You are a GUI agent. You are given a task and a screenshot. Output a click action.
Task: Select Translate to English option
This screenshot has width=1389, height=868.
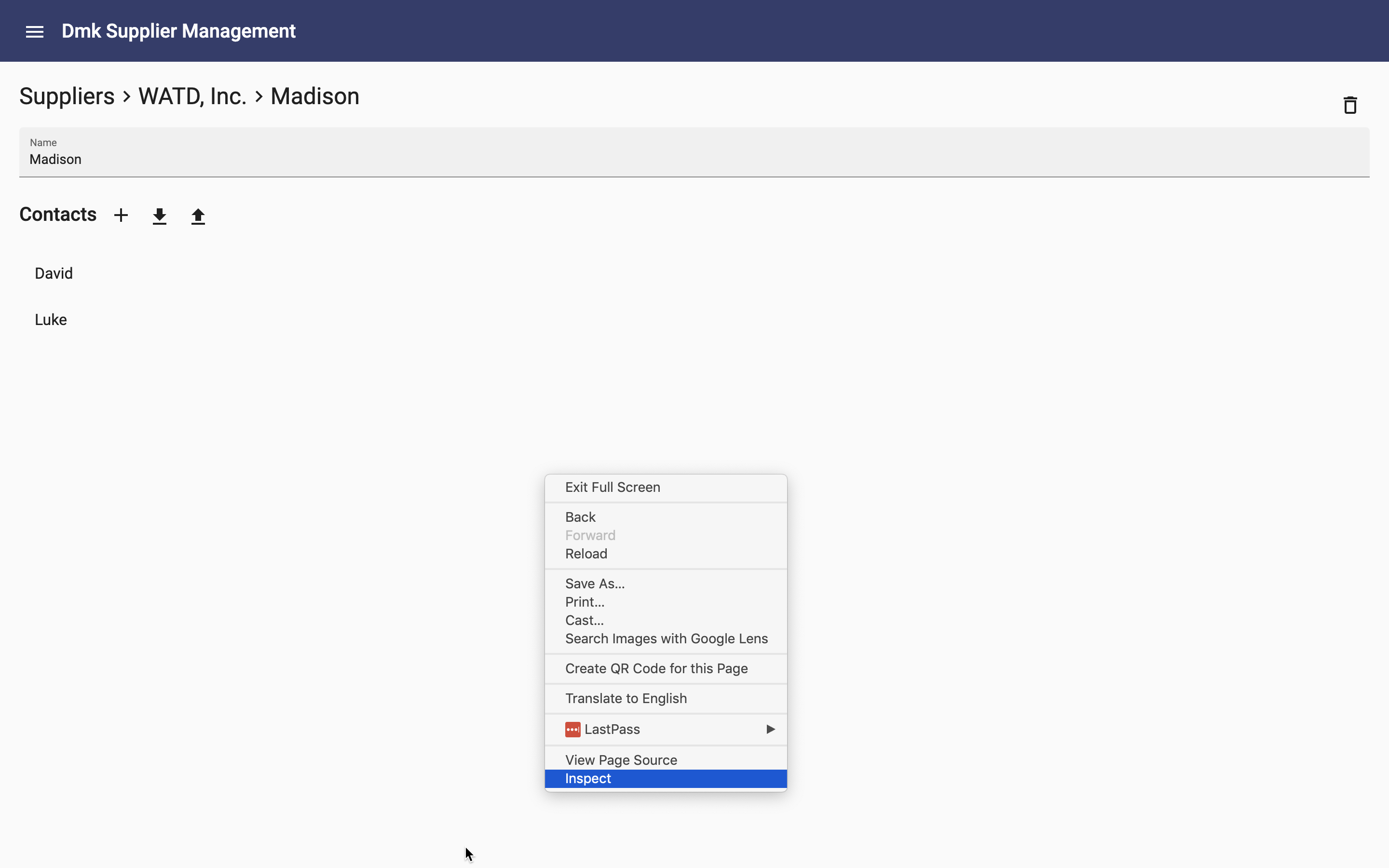(x=626, y=698)
